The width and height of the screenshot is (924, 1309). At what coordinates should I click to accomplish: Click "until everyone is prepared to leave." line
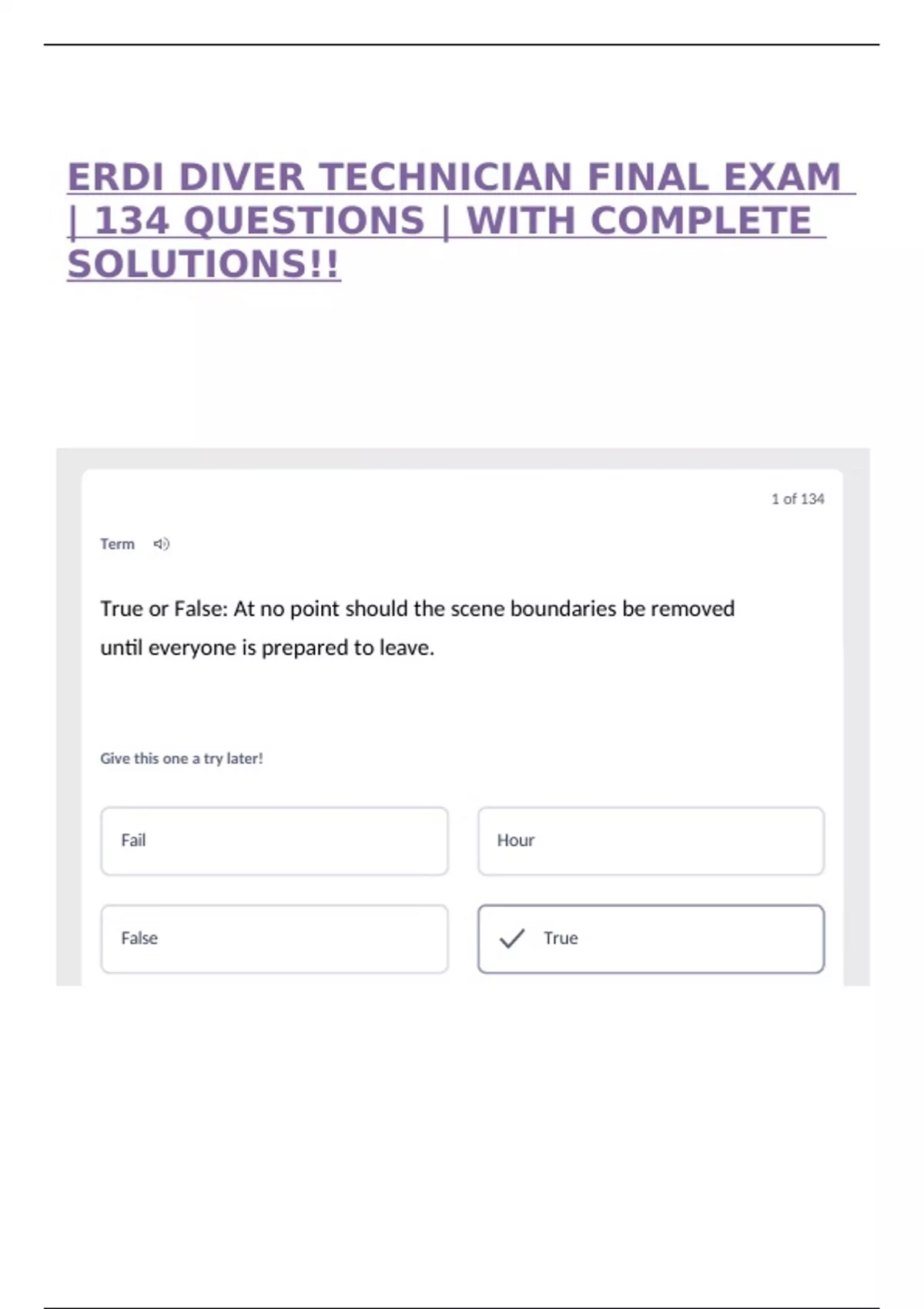(267, 648)
